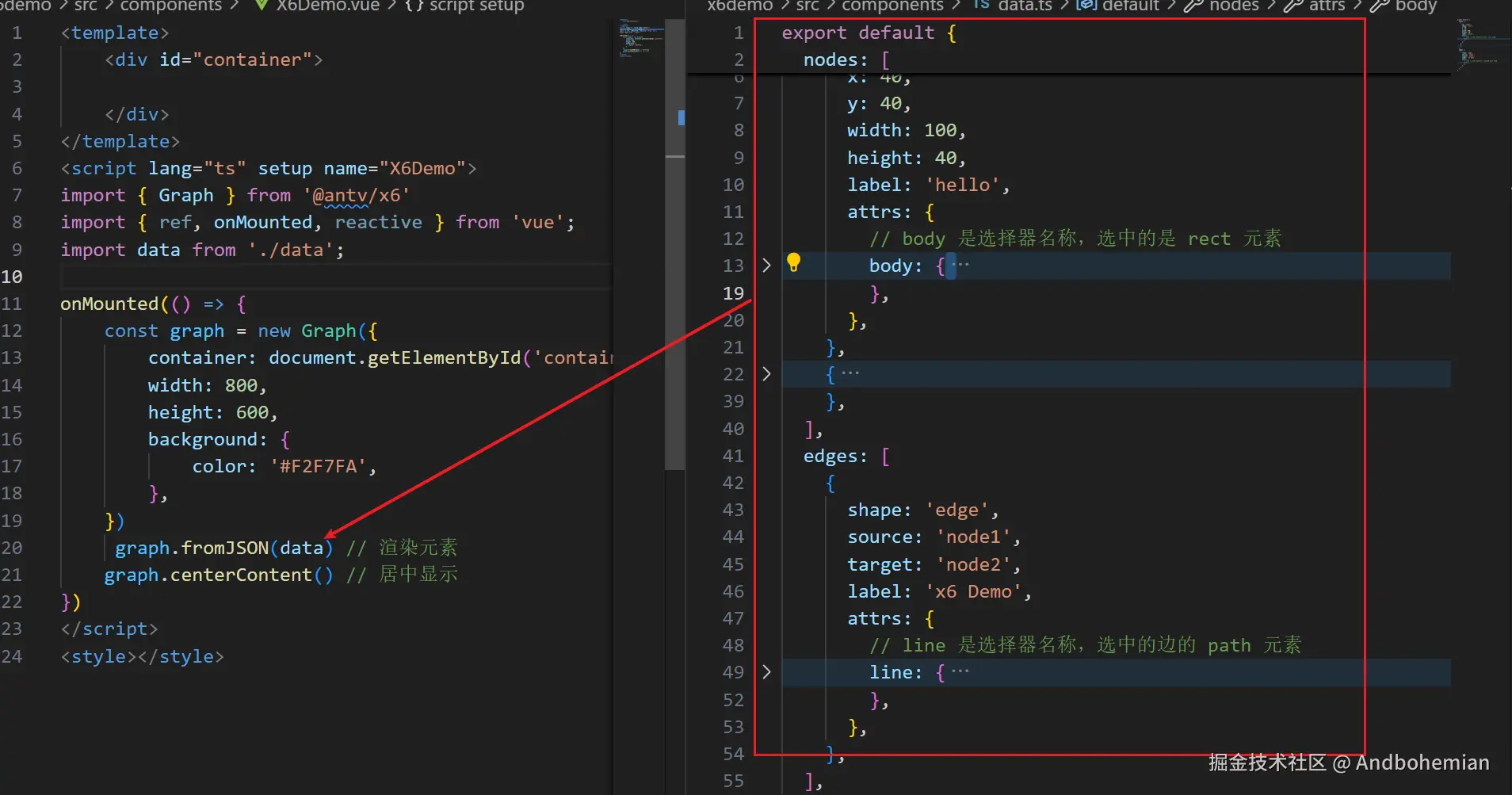Click the left editor minimap

(x=640, y=38)
